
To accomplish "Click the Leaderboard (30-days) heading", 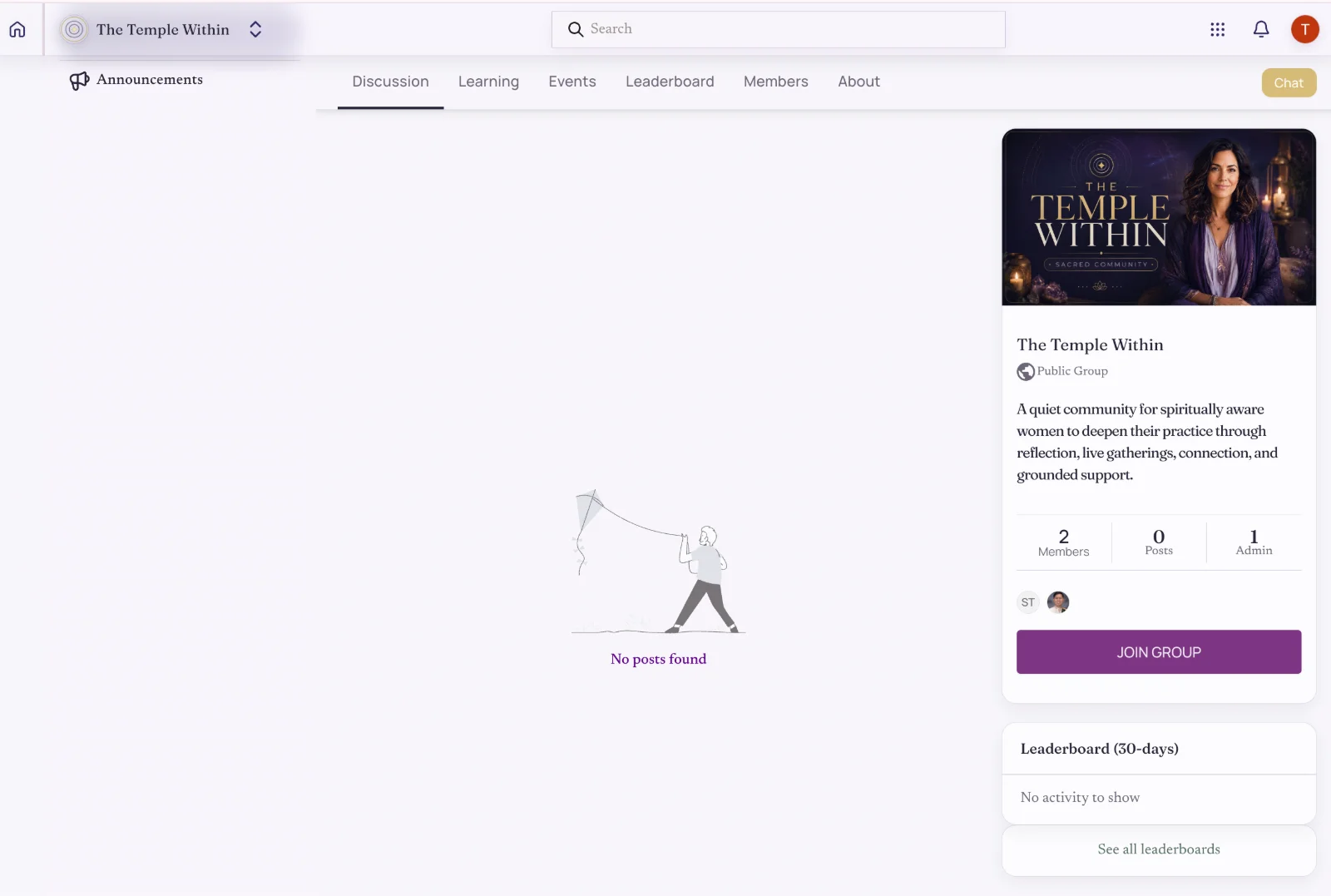I will tap(1099, 749).
